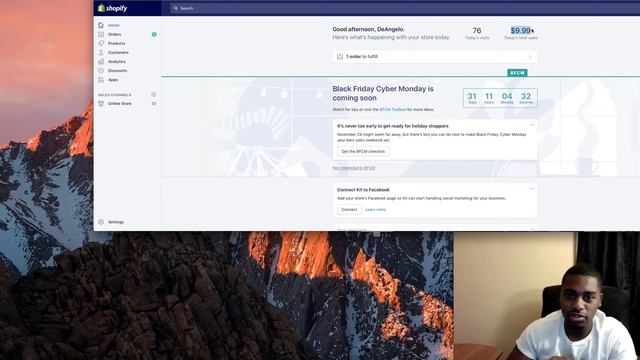Image resolution: width=640 pixels, height=360 pixels.
Task: Click the webcam video thumbnail
Action: point(547,296)
